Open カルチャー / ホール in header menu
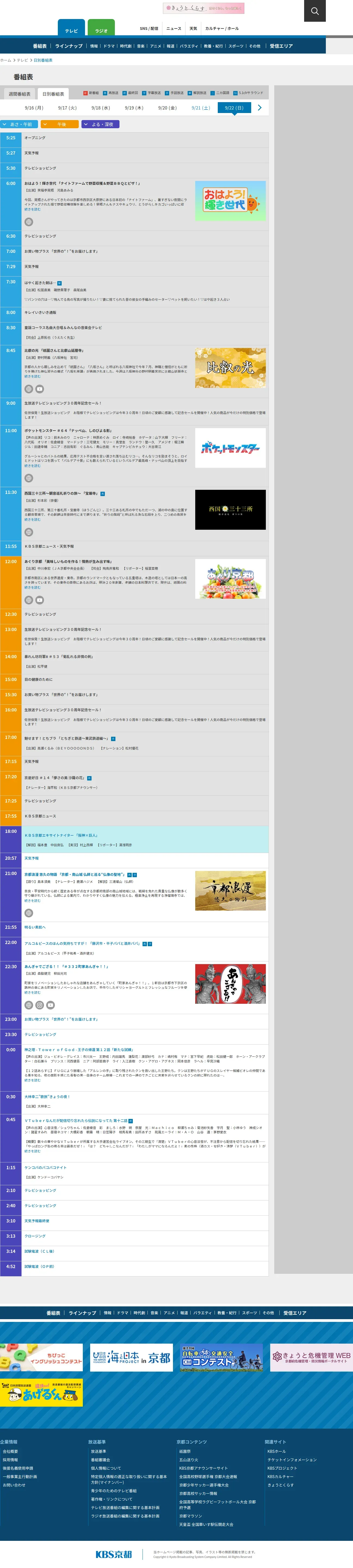This screenshot has height=1568, width=353. coord(222,29)
